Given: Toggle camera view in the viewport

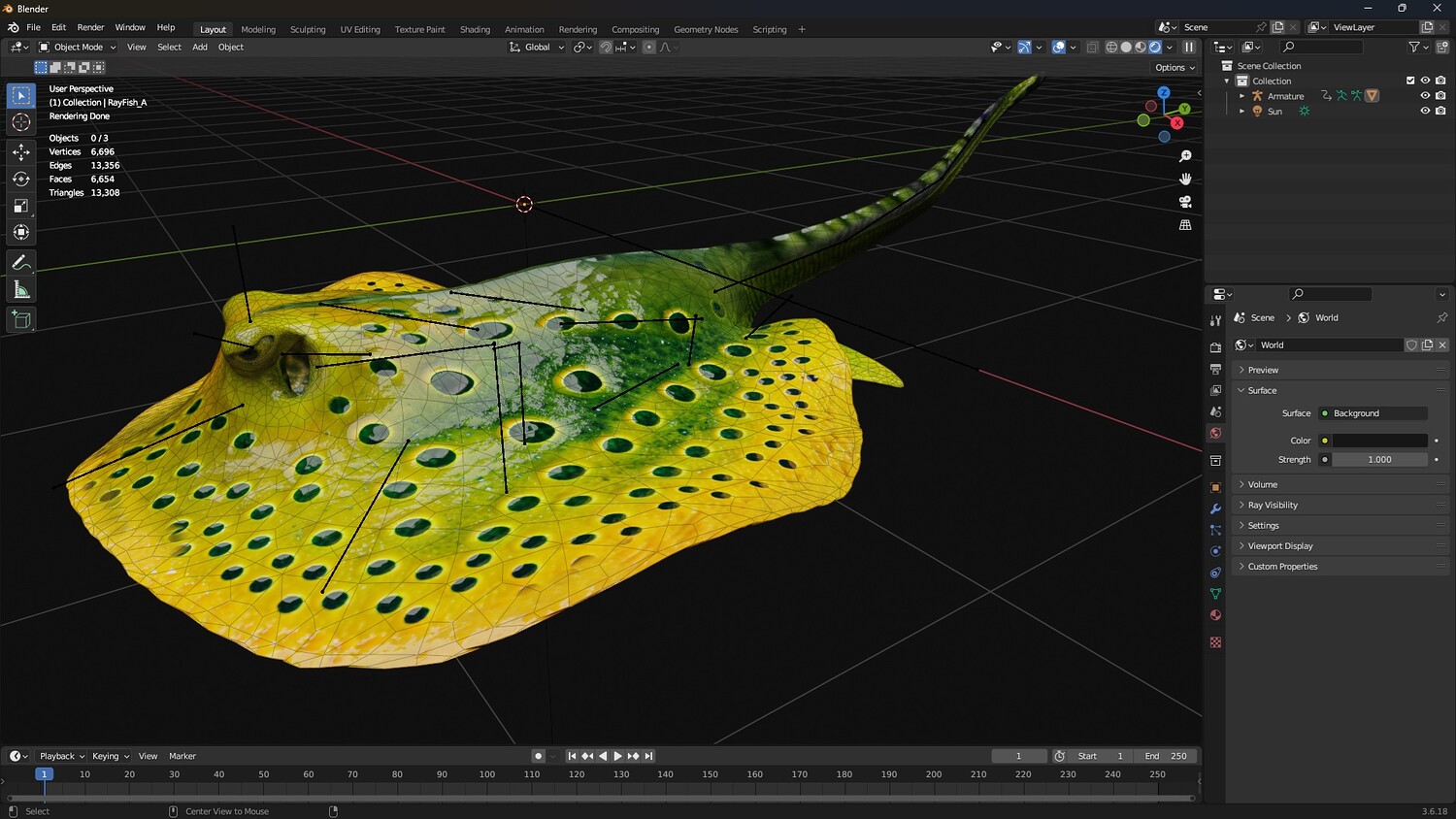Looking at the screenshot, I should (1185, 202).
